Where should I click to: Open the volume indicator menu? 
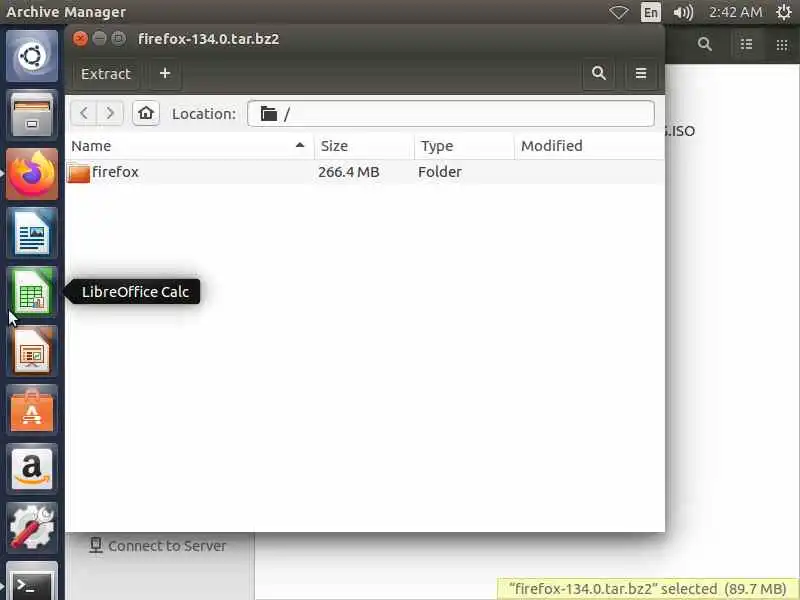coord(683,12)
